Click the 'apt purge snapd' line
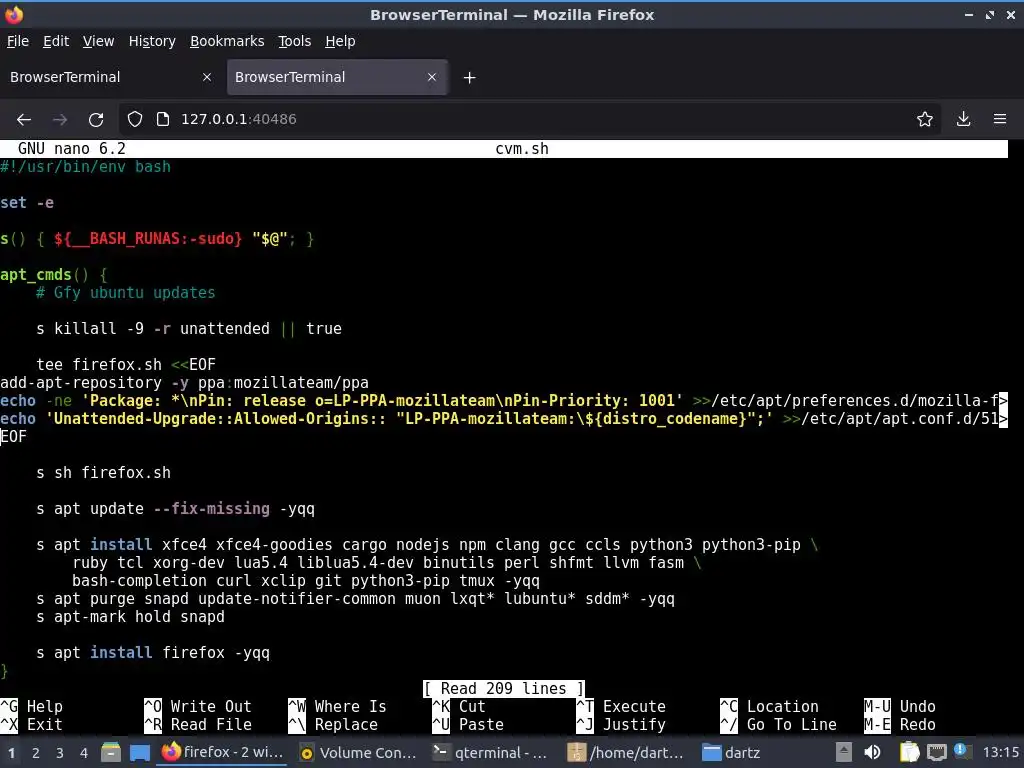The height and width of the screenshot is (768, 1024). pos(355,599)
